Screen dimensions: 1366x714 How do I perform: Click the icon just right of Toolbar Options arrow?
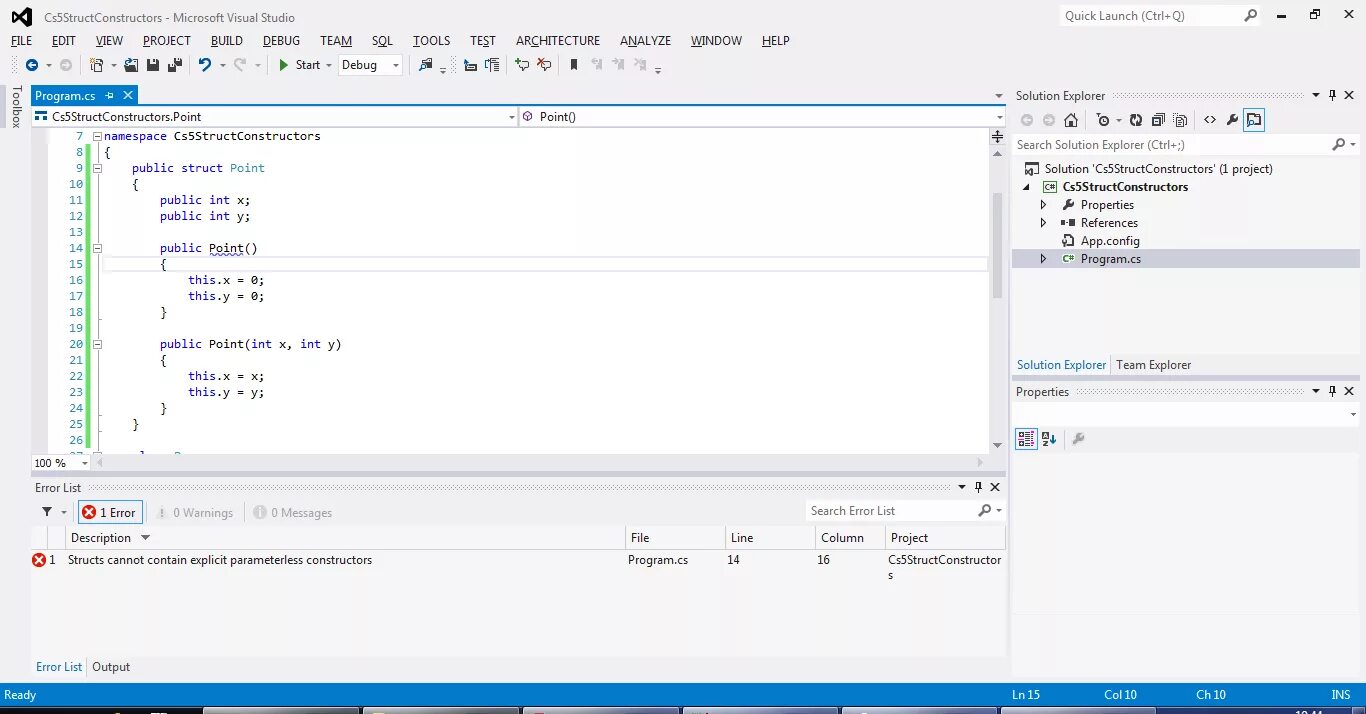pos(470,65)
